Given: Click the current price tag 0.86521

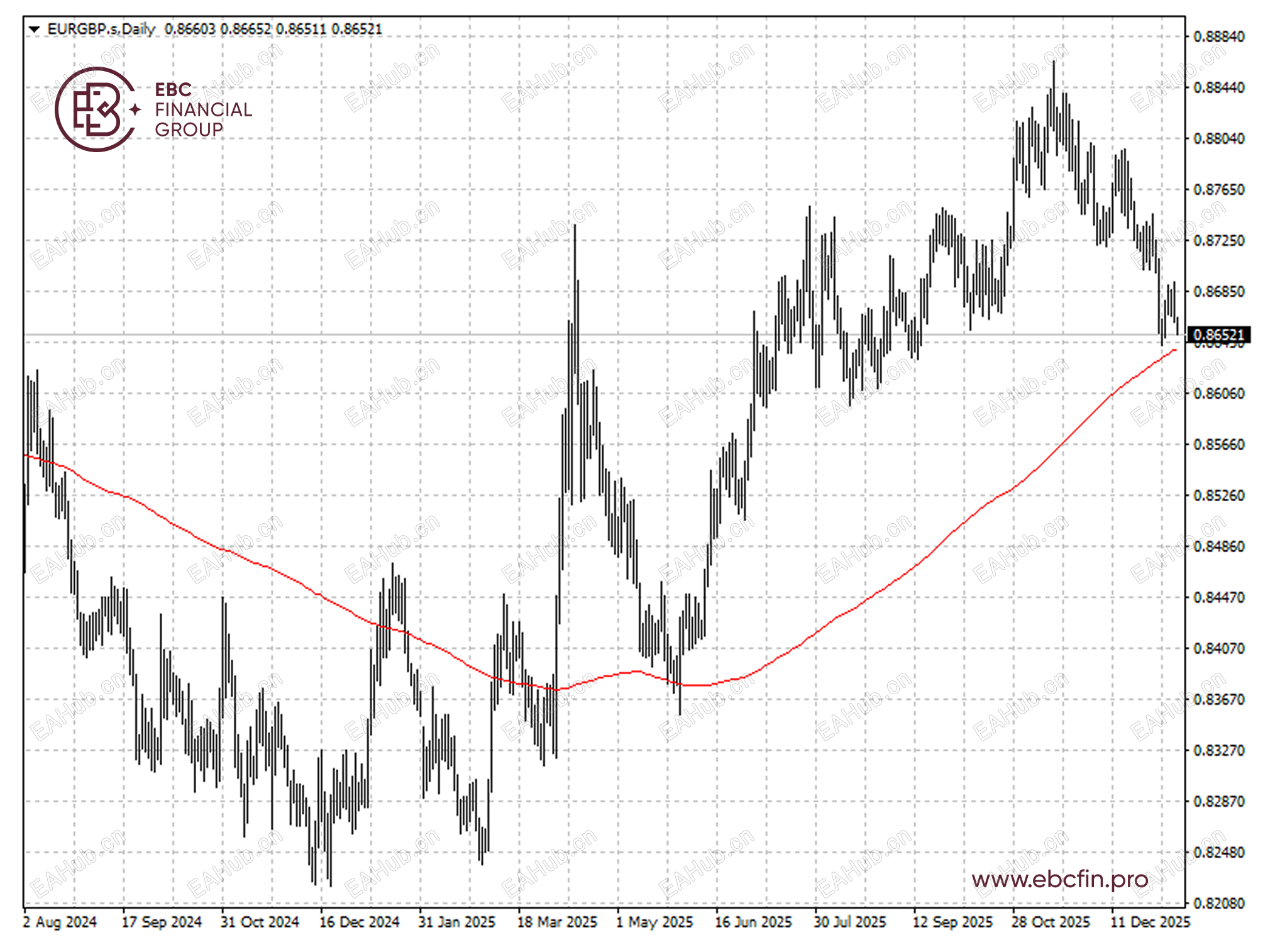Looking at the screenshot, I should pyautogui.click(x=1218, y=335).
